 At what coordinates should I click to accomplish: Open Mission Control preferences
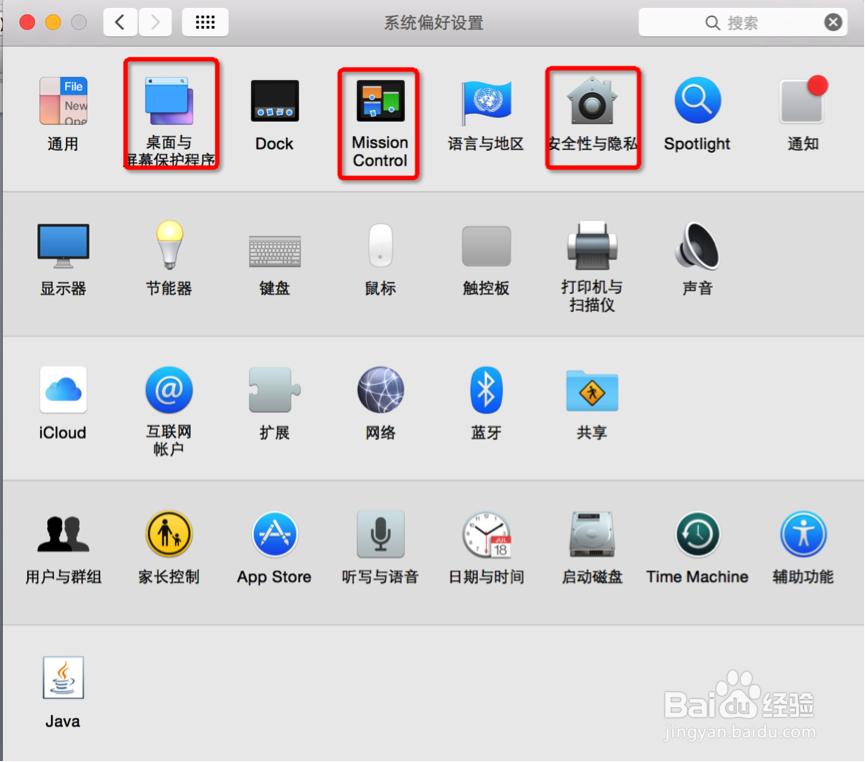coord(380,101)
